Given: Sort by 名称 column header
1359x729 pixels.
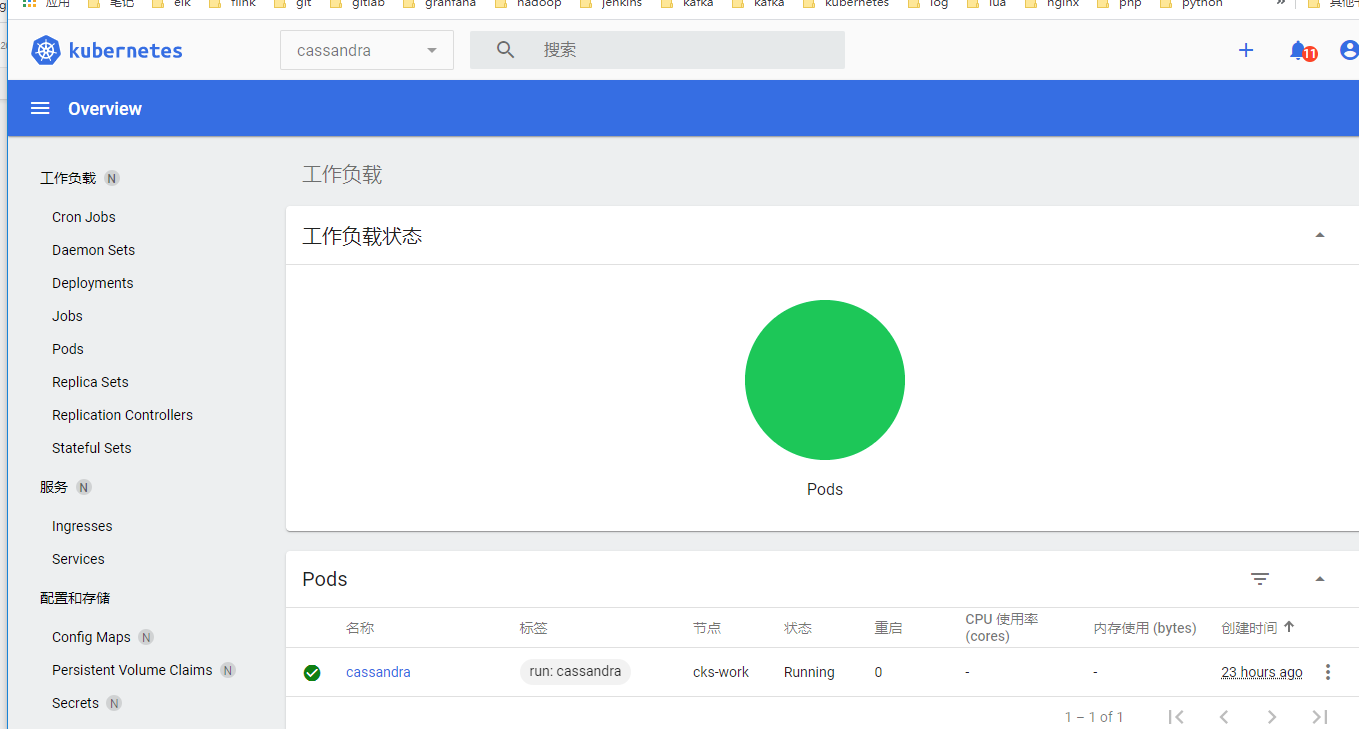Looking at the screenshot, I should pyautogui.click(x=360, y=628).
